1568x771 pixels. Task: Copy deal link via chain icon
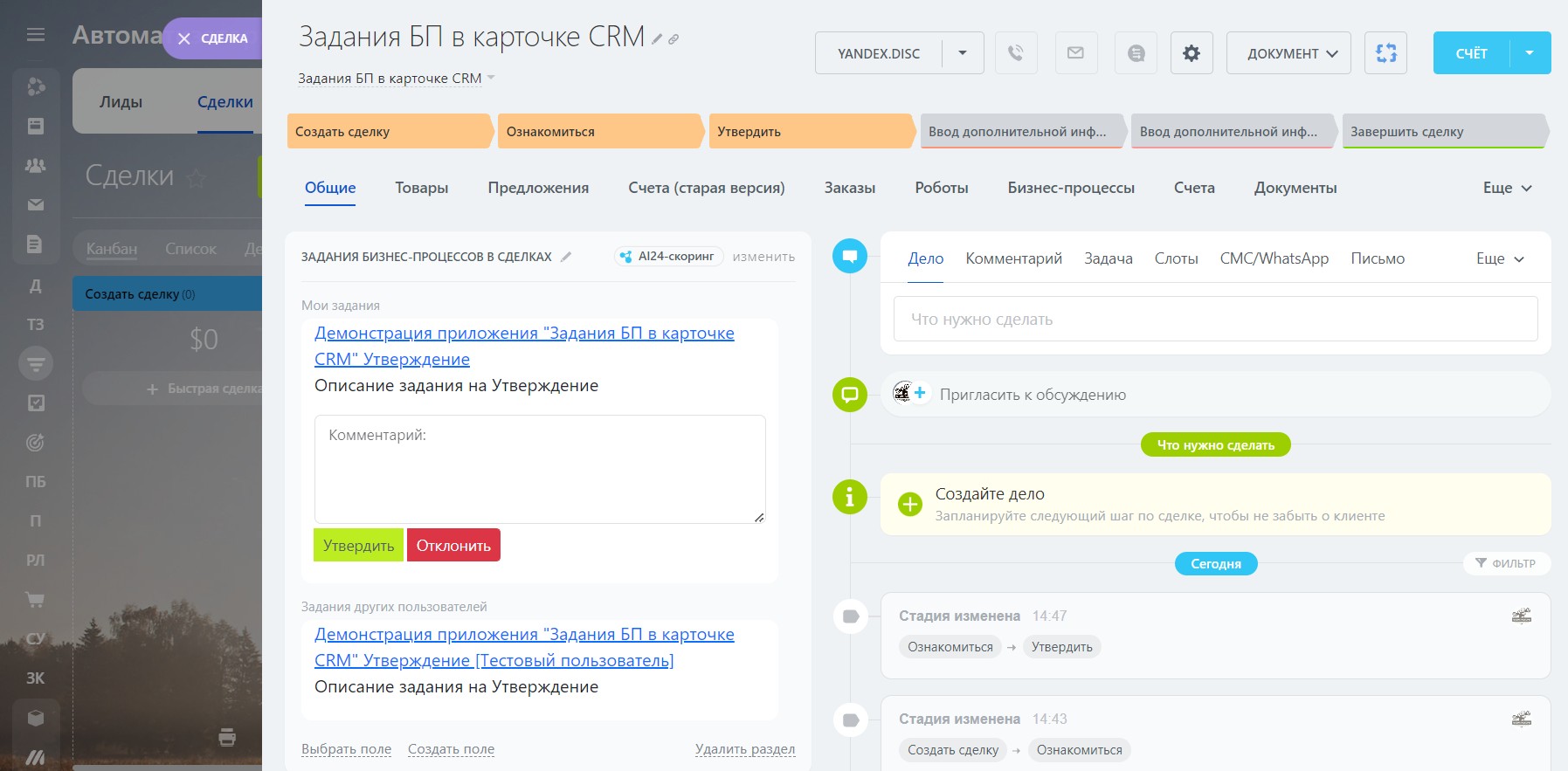click(x=673, y=39)
